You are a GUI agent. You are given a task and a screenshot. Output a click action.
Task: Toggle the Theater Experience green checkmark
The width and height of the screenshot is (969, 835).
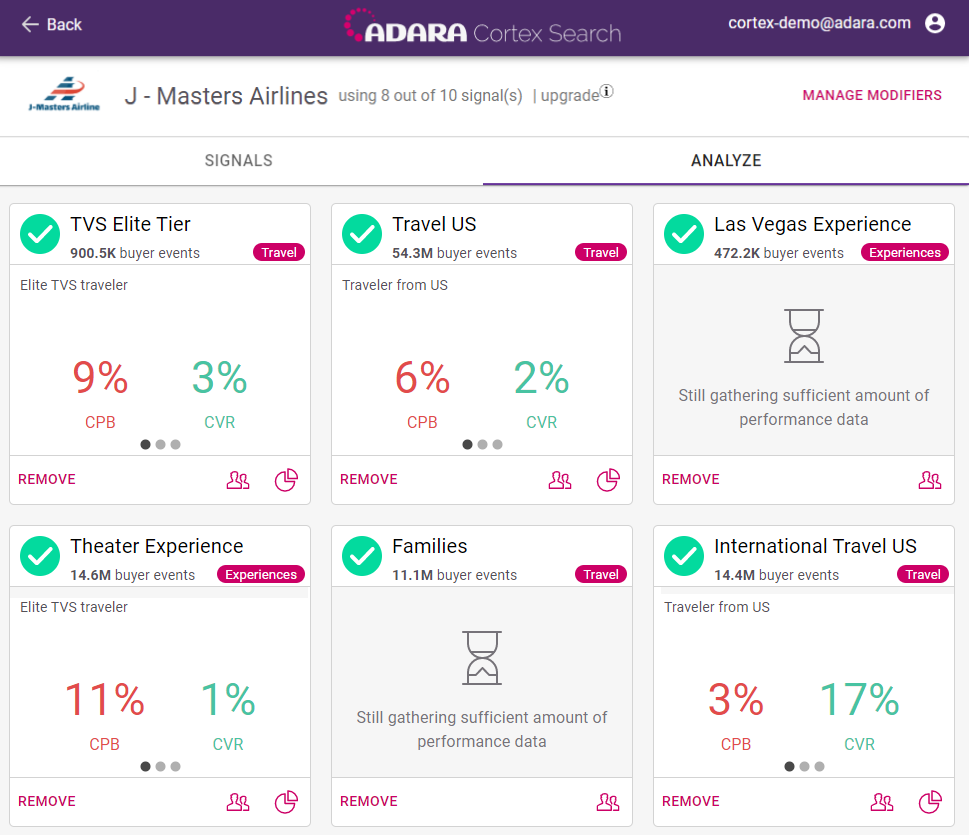[40, 556]
